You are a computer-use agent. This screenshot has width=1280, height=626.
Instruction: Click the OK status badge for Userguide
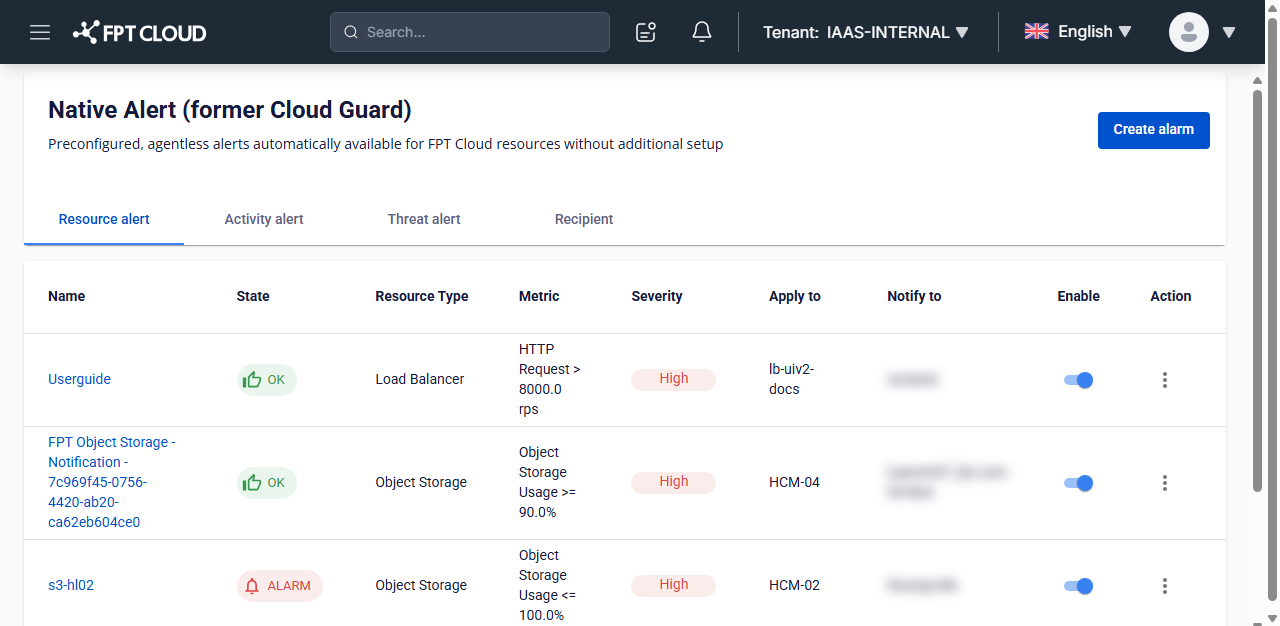267,380
